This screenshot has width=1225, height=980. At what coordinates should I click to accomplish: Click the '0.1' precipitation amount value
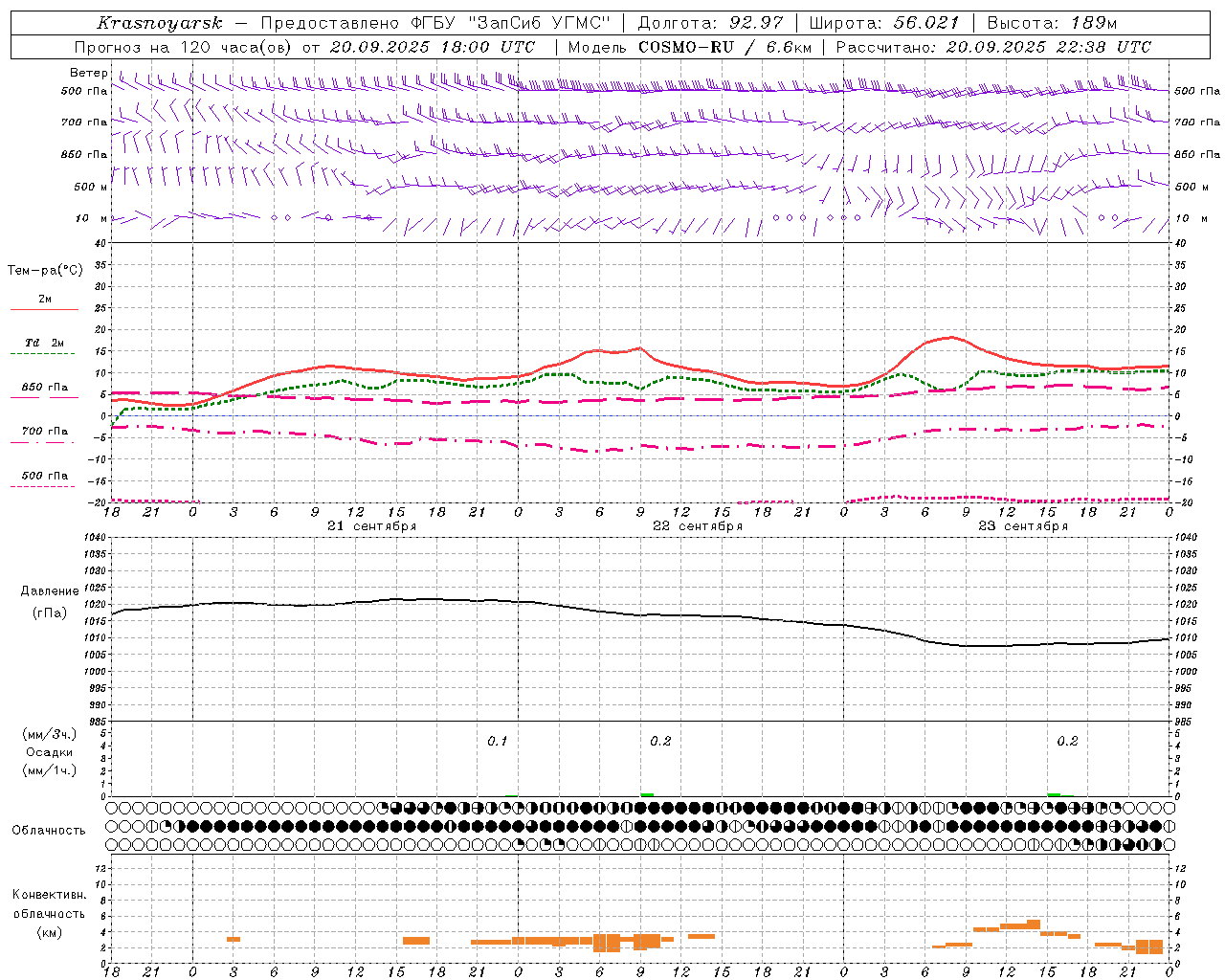(498, 742)
